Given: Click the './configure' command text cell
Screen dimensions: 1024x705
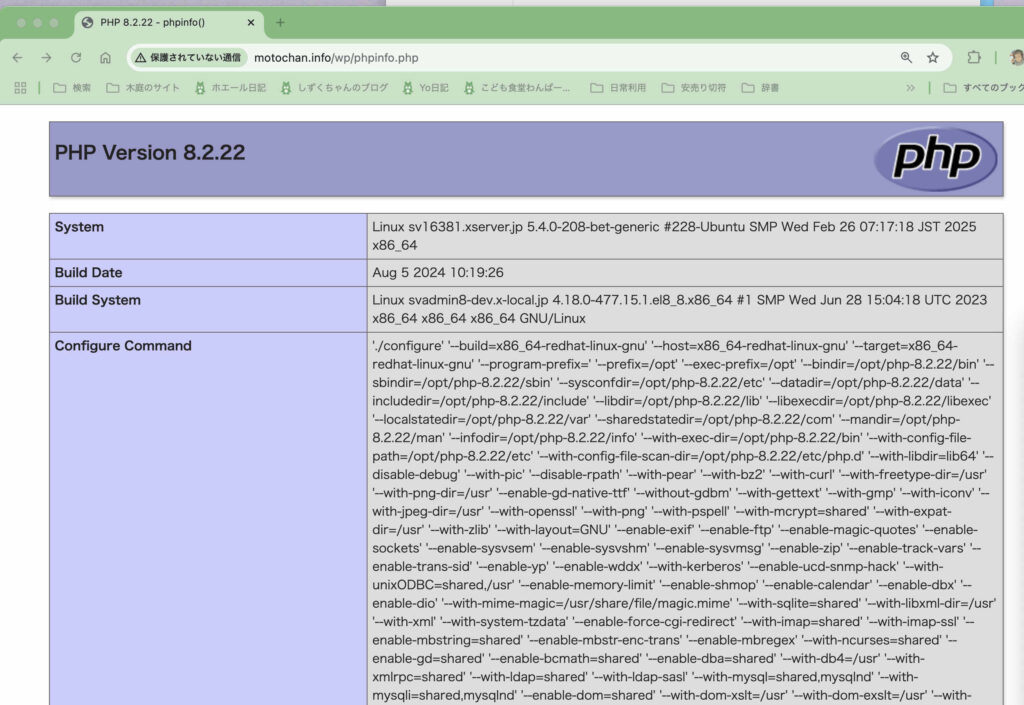Looking at the screenshot, I should [x=684, y=519].
